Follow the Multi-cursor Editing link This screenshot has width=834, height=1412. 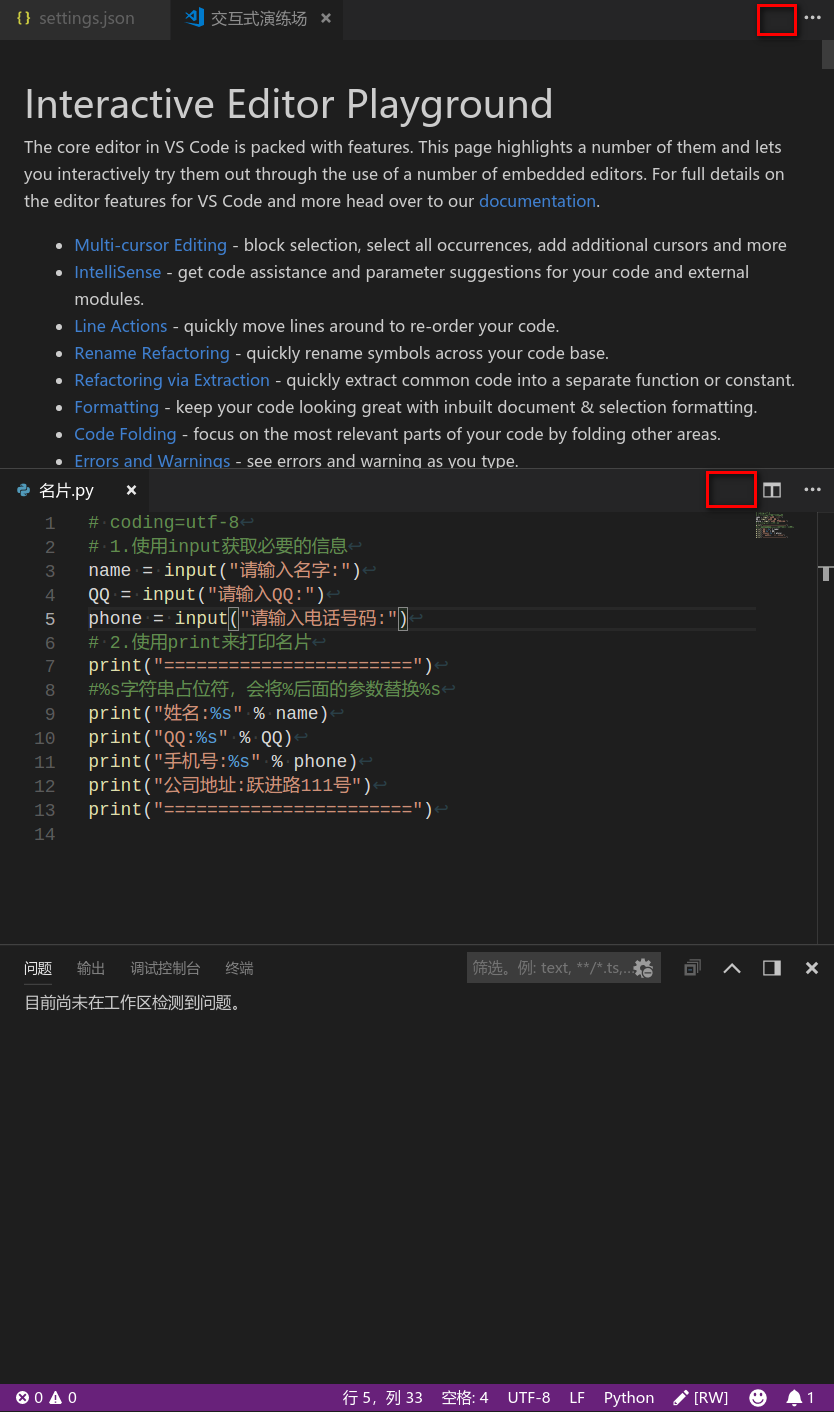(150, 245)
